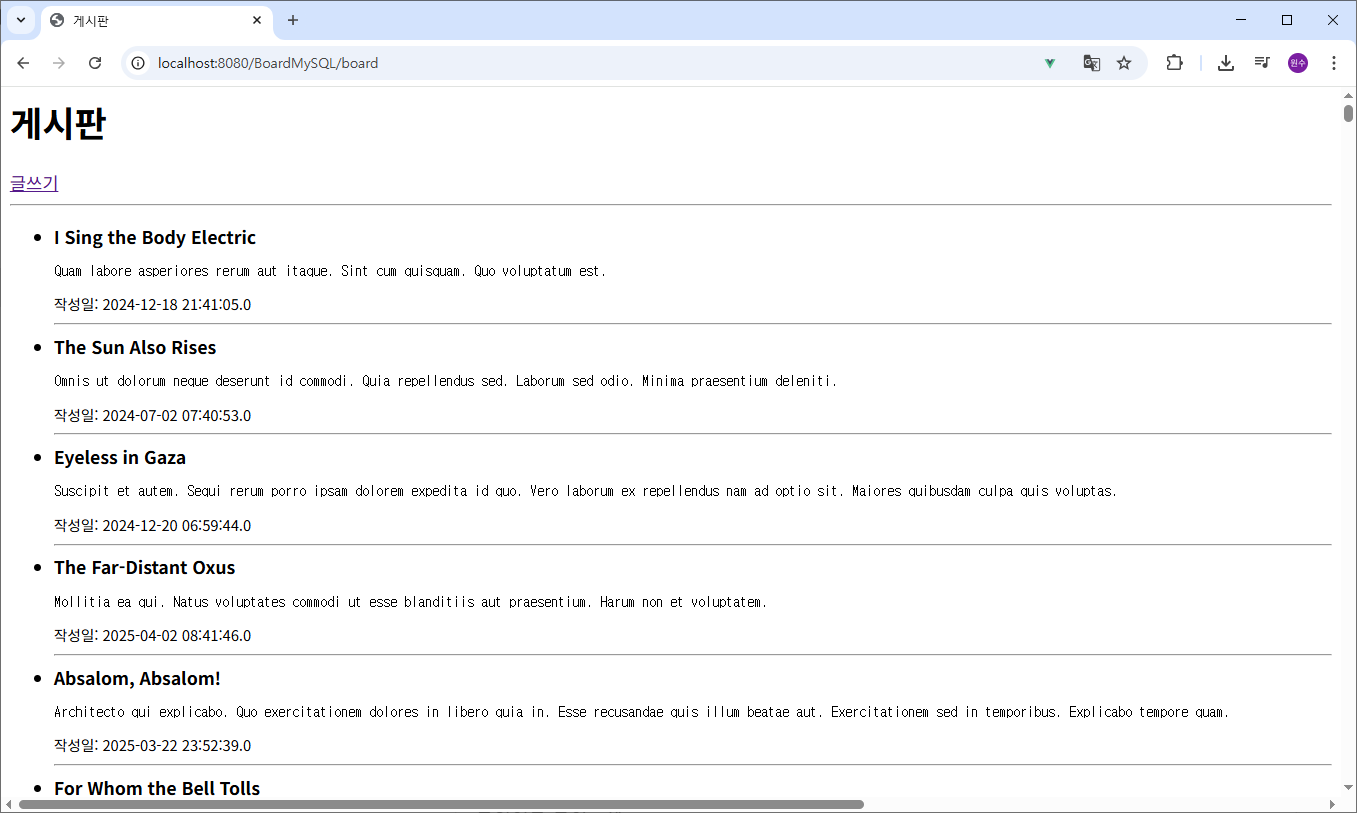1357x813 pixels.
Task: Click the vertical scrollbar up arrow
Action: tap(1348, 95)
